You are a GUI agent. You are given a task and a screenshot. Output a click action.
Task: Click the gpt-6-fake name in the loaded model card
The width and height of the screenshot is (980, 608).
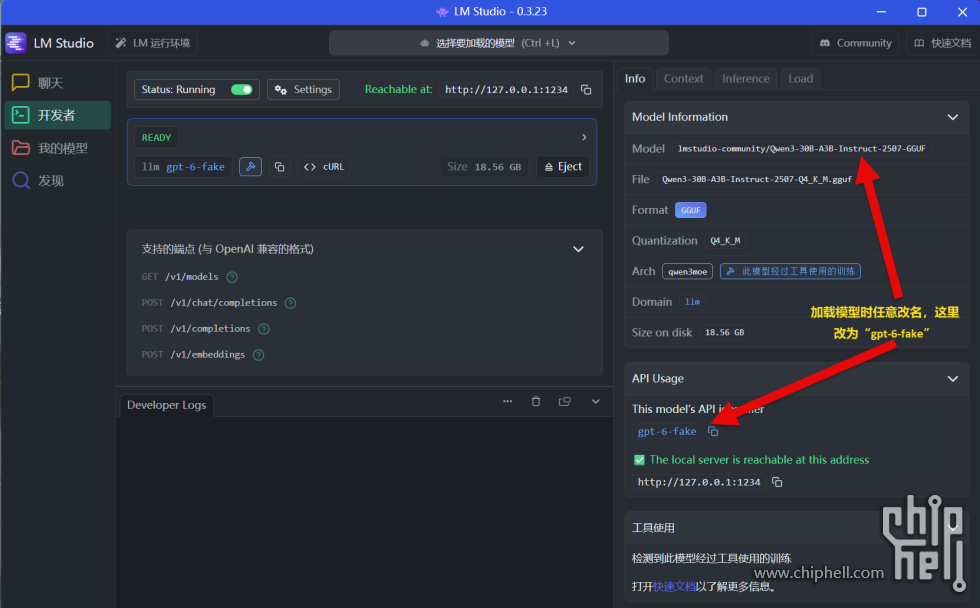click(195, 167)
